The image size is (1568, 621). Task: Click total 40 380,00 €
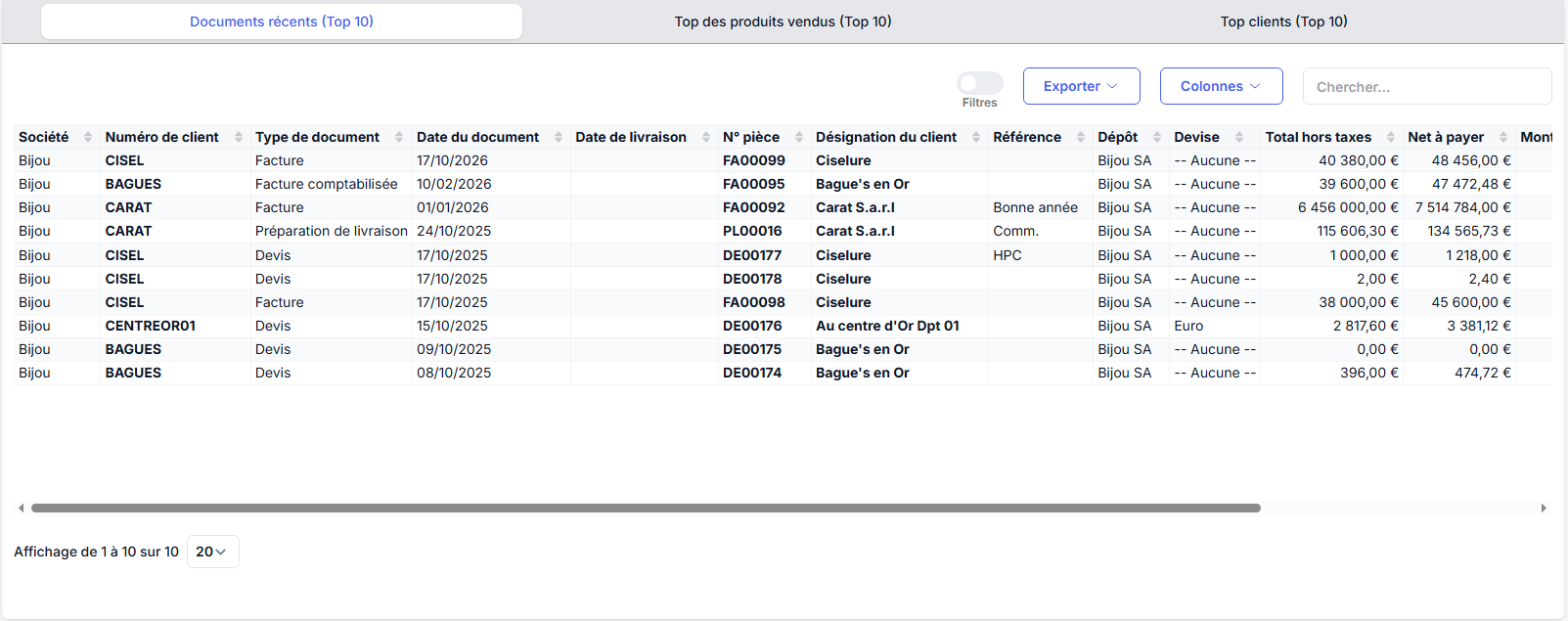(x=1359, y=160)
